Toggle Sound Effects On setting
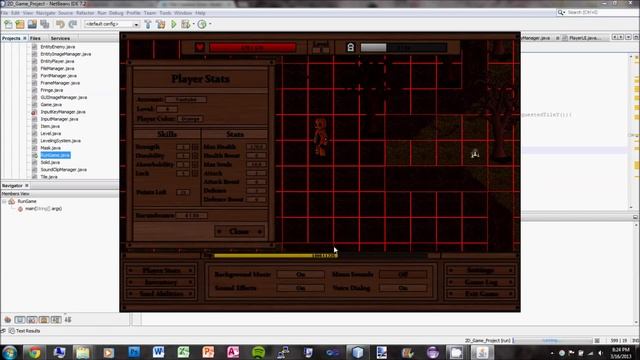The height and width of the screenshot is (360, 640). [301, 288]
